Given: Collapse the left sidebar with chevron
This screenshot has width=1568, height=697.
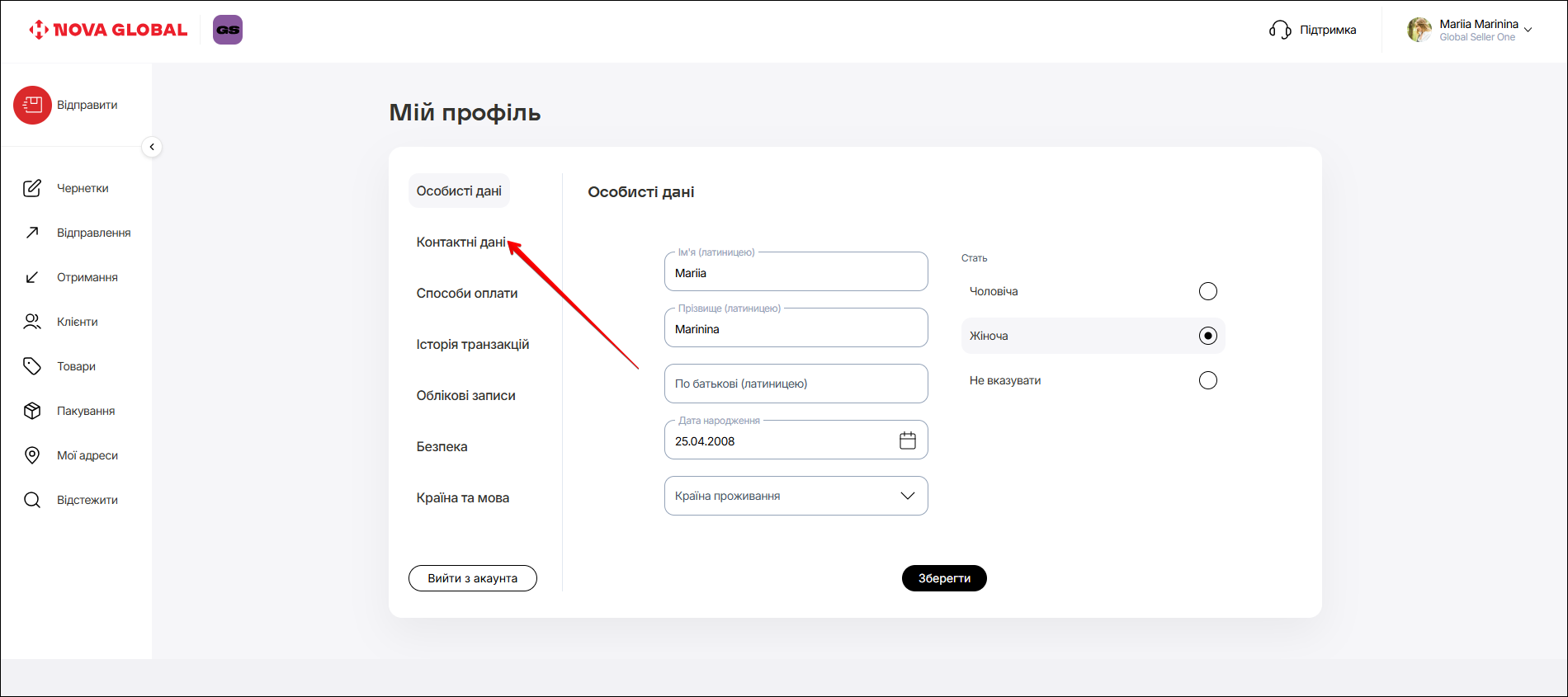Looking at the screenshot, I should (x=152, y=147).
